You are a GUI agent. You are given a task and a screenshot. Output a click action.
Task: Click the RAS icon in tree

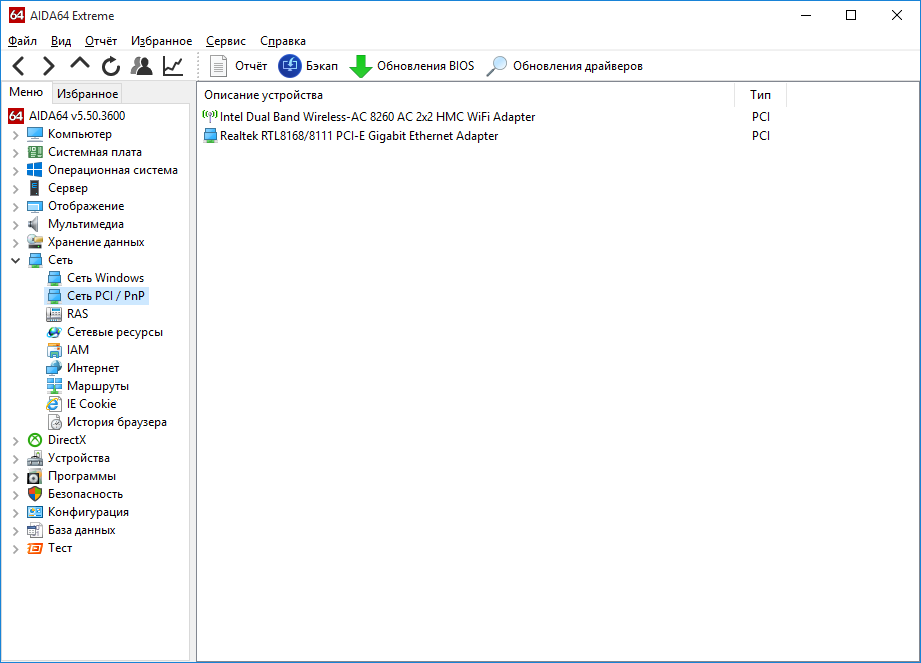pos(54,314)
